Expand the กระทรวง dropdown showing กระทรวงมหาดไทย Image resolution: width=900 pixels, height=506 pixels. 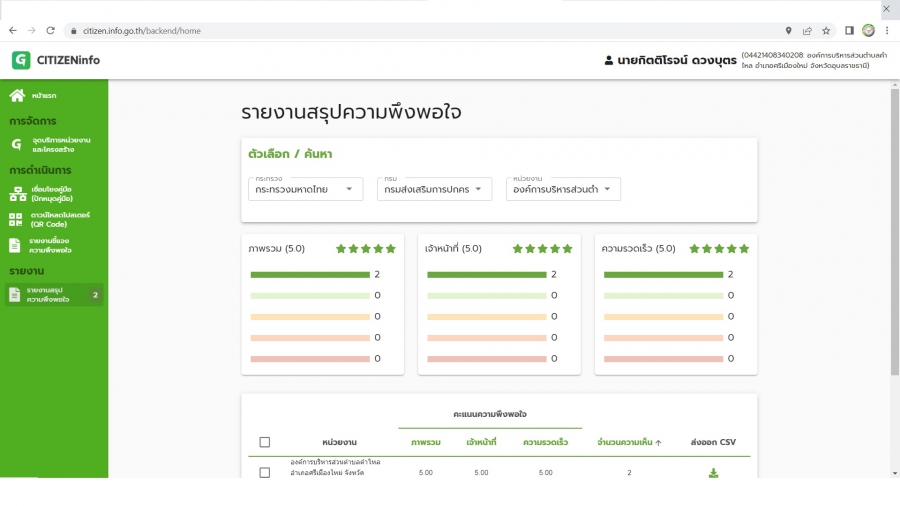pyautogui.click(x=306, y=189)
